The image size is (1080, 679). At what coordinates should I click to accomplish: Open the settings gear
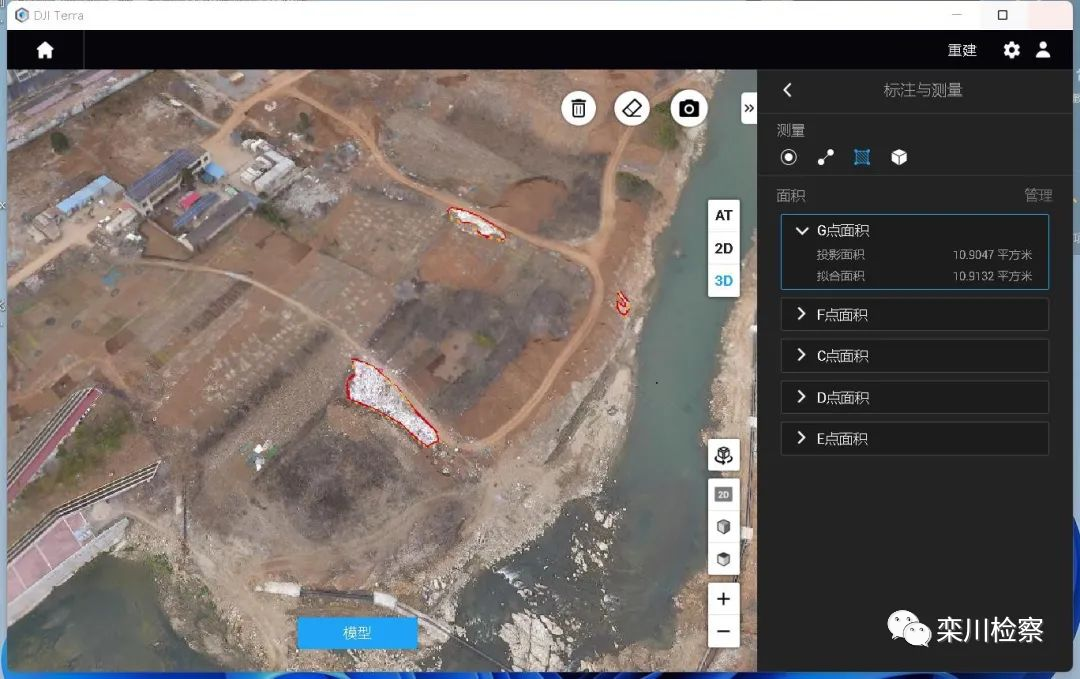pyautogui.click(x=1011, y=50)
